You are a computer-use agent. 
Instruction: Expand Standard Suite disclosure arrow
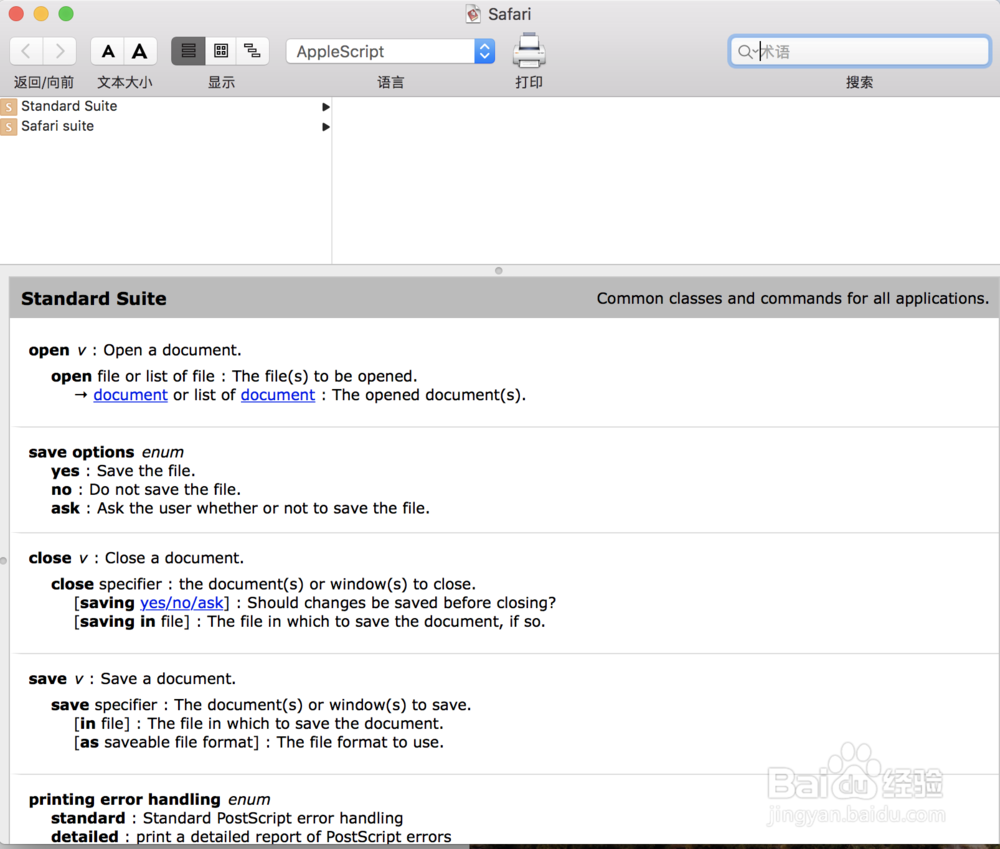click(x=325, y=107)
